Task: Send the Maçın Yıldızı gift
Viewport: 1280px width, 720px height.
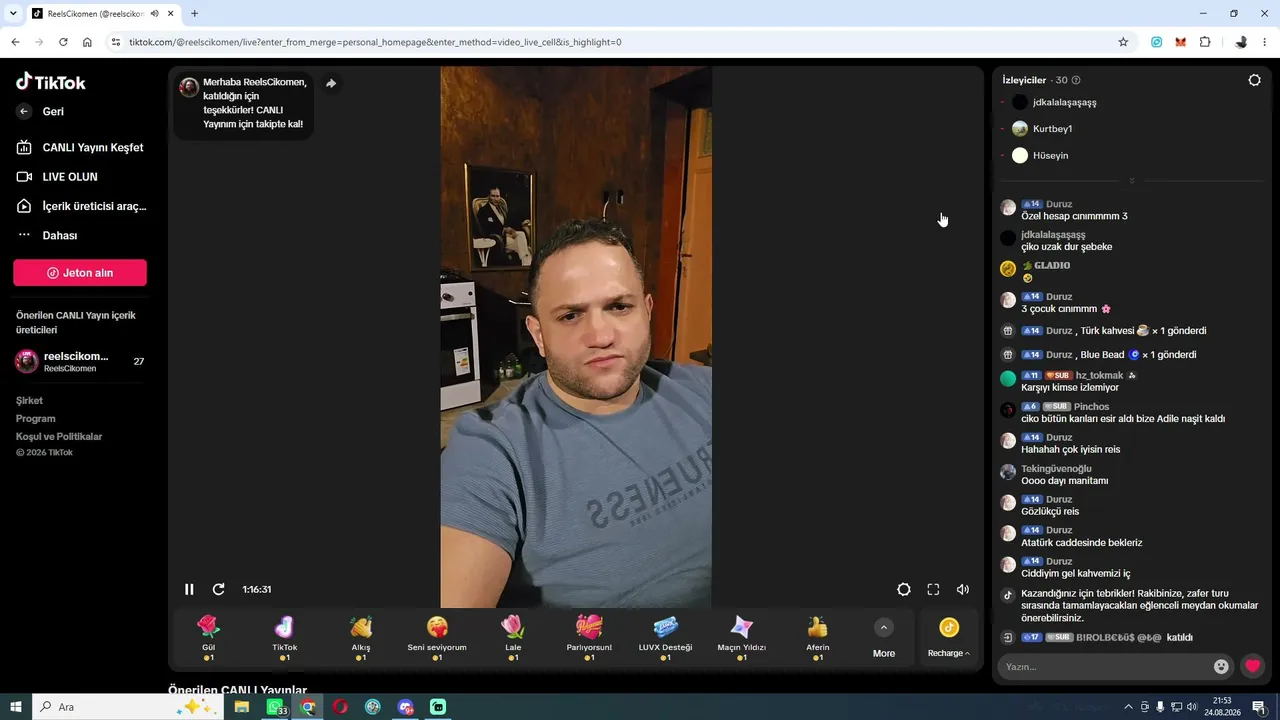Action: pyautogui.click(x=741, y=638)
